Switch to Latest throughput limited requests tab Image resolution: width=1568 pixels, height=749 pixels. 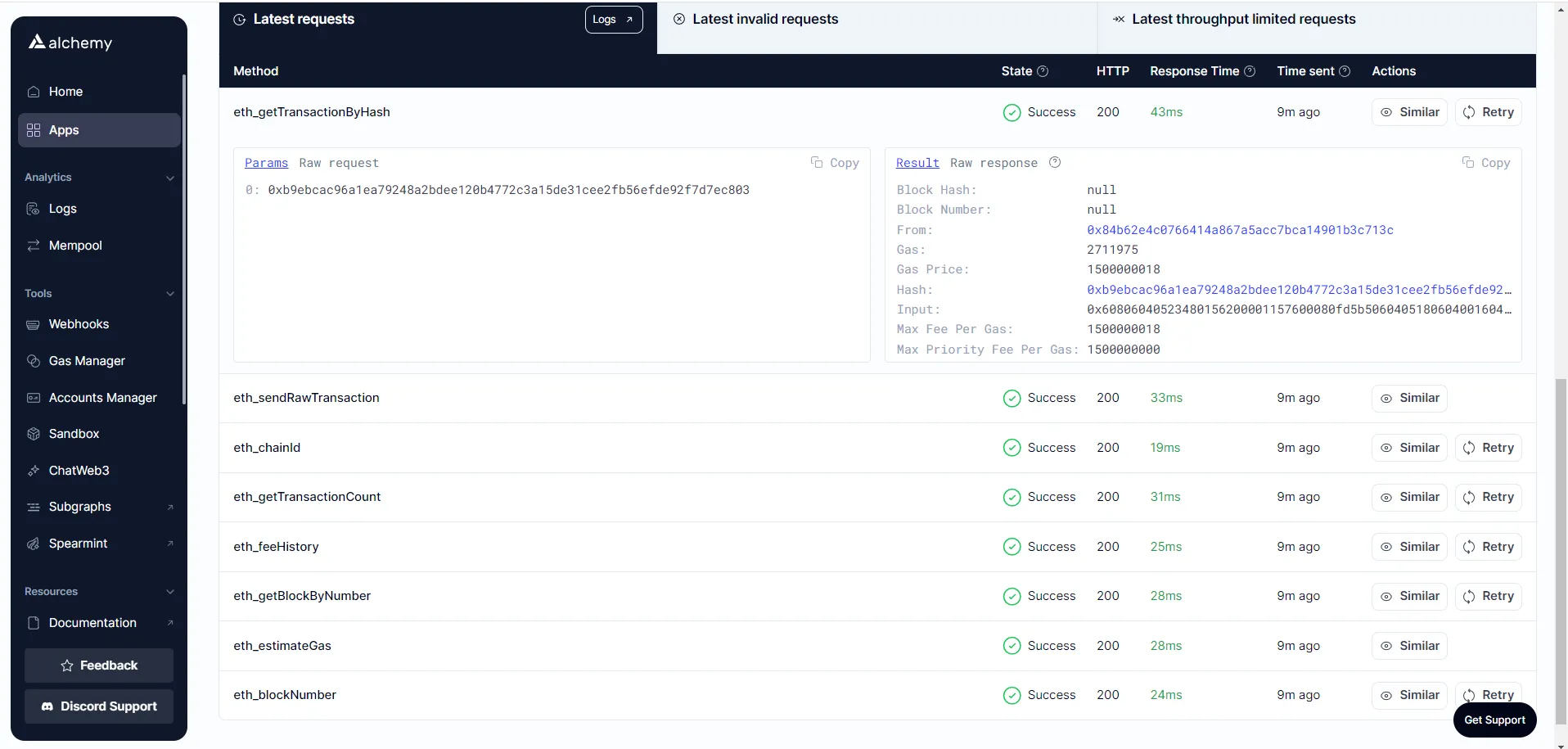(x=1242, y=19)
